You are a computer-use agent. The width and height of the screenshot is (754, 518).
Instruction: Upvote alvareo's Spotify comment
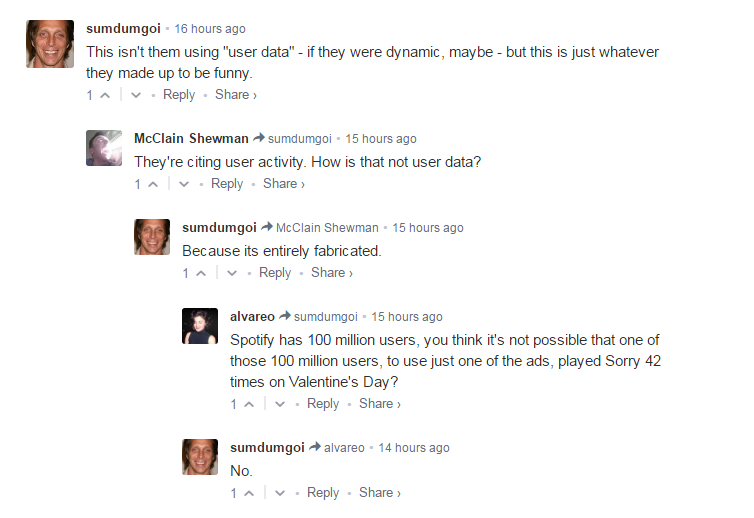[x=248, y=404]
